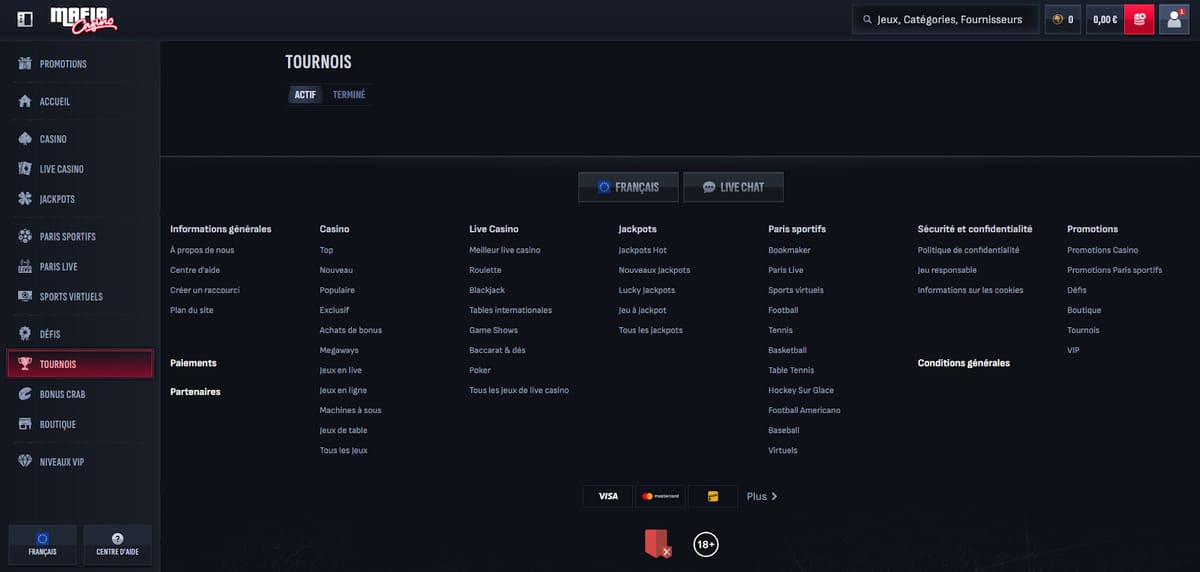Screen dimensions: 1200x572
Task: Click the games search field
Action: [945, 19]
